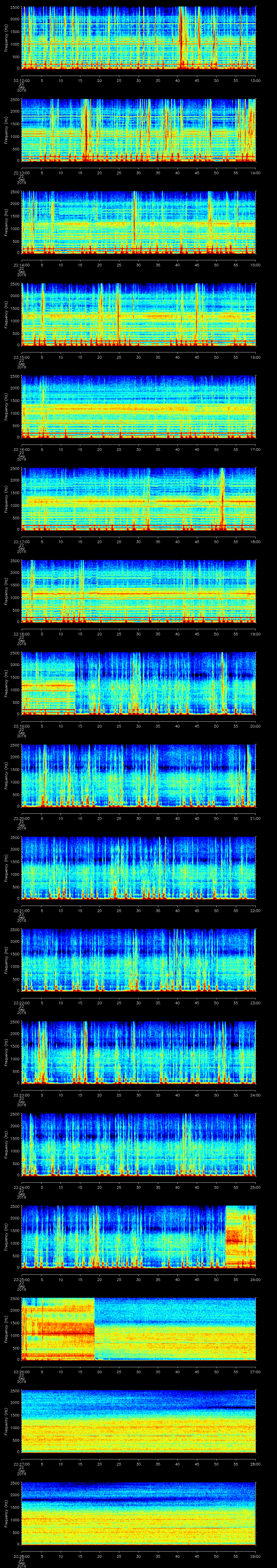Click the 22:13:00 spectrogram panel

tap(139, 130)
